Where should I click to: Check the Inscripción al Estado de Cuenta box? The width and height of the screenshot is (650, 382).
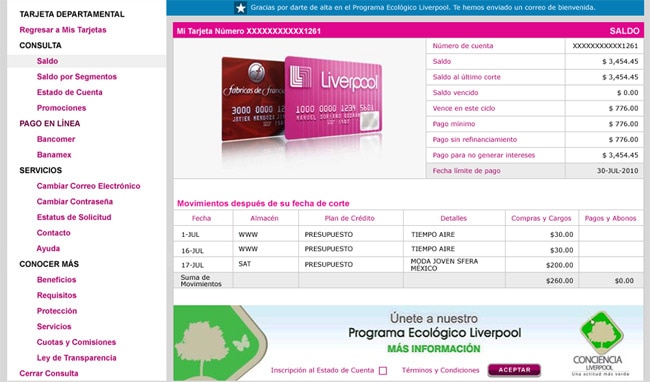pos(383,370)
